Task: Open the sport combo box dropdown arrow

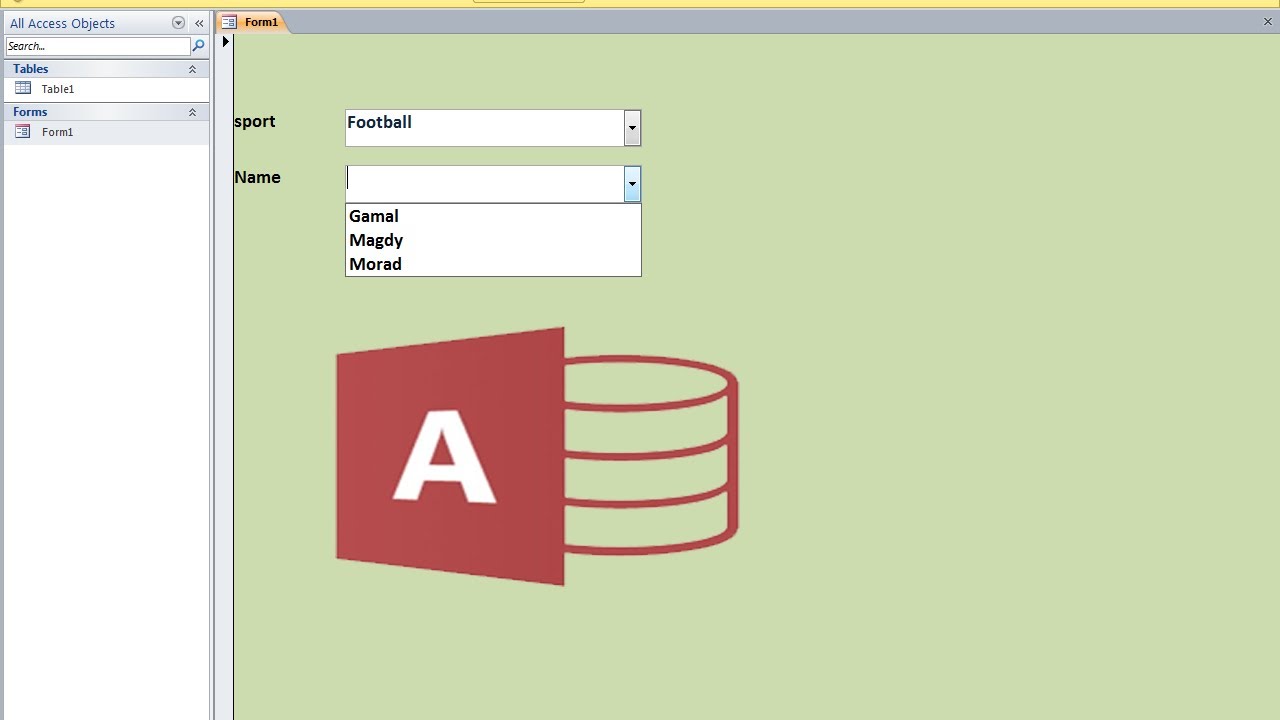Action: 632,128
